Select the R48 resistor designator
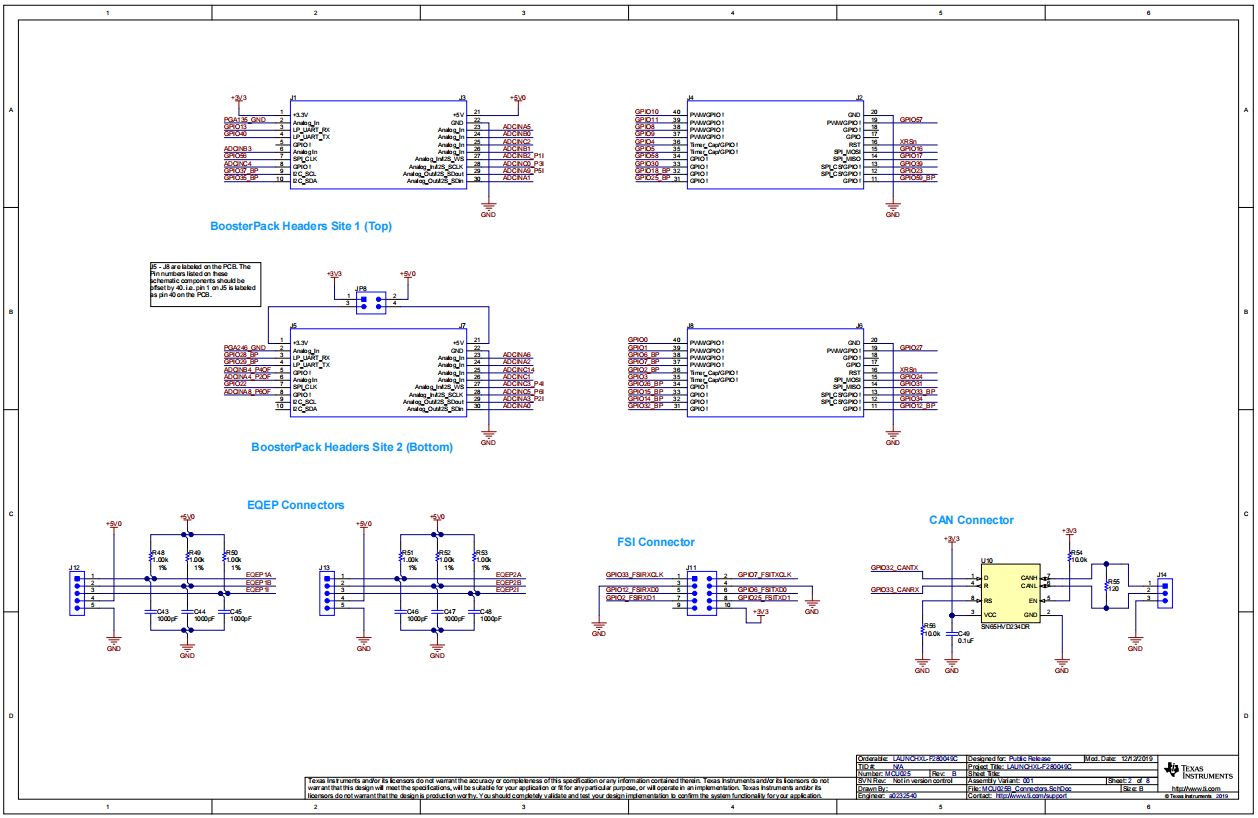Viewport: 1258px width, 818px height. coord(158,552)
